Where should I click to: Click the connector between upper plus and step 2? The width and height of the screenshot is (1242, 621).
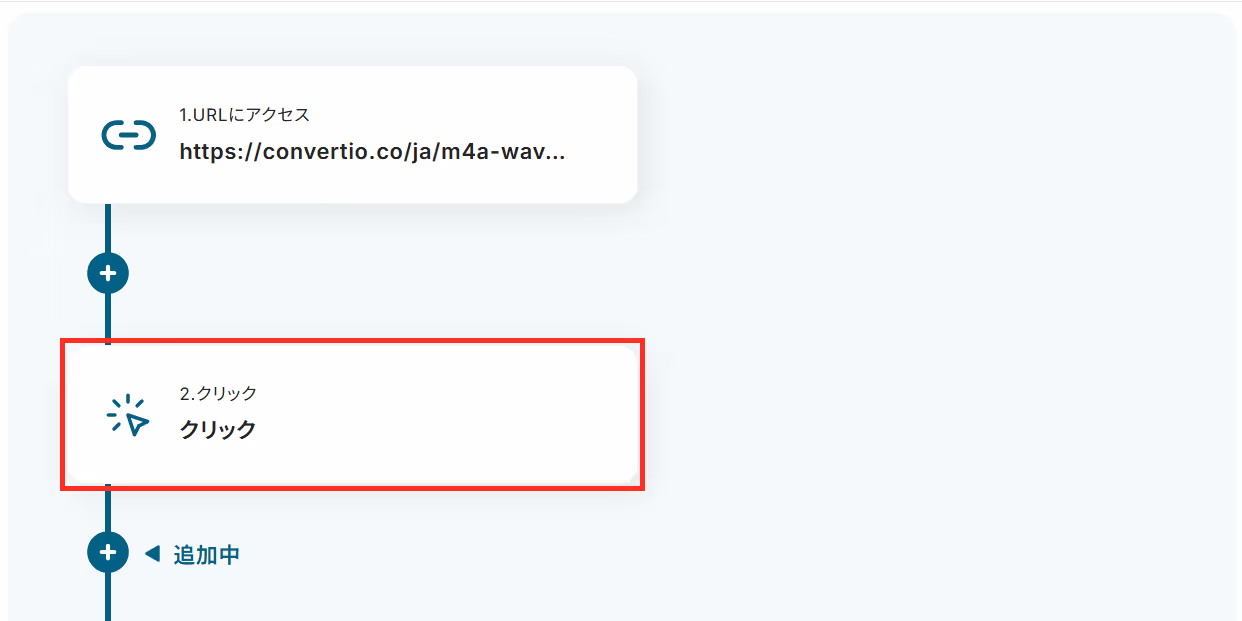tap(108, 316)
